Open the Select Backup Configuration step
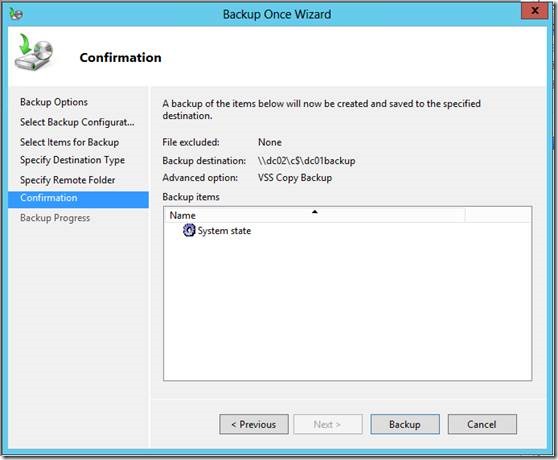Image resolution: width=558 pixels, height=460 pixels. [x=77, y=122]
